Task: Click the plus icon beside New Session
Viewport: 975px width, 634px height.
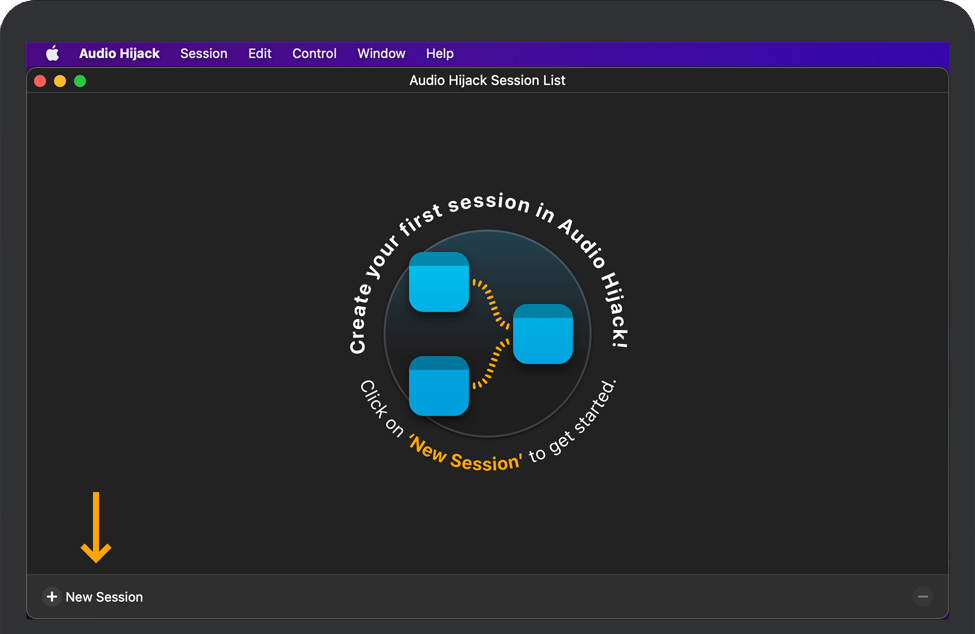Action: [x=52, y=597]
